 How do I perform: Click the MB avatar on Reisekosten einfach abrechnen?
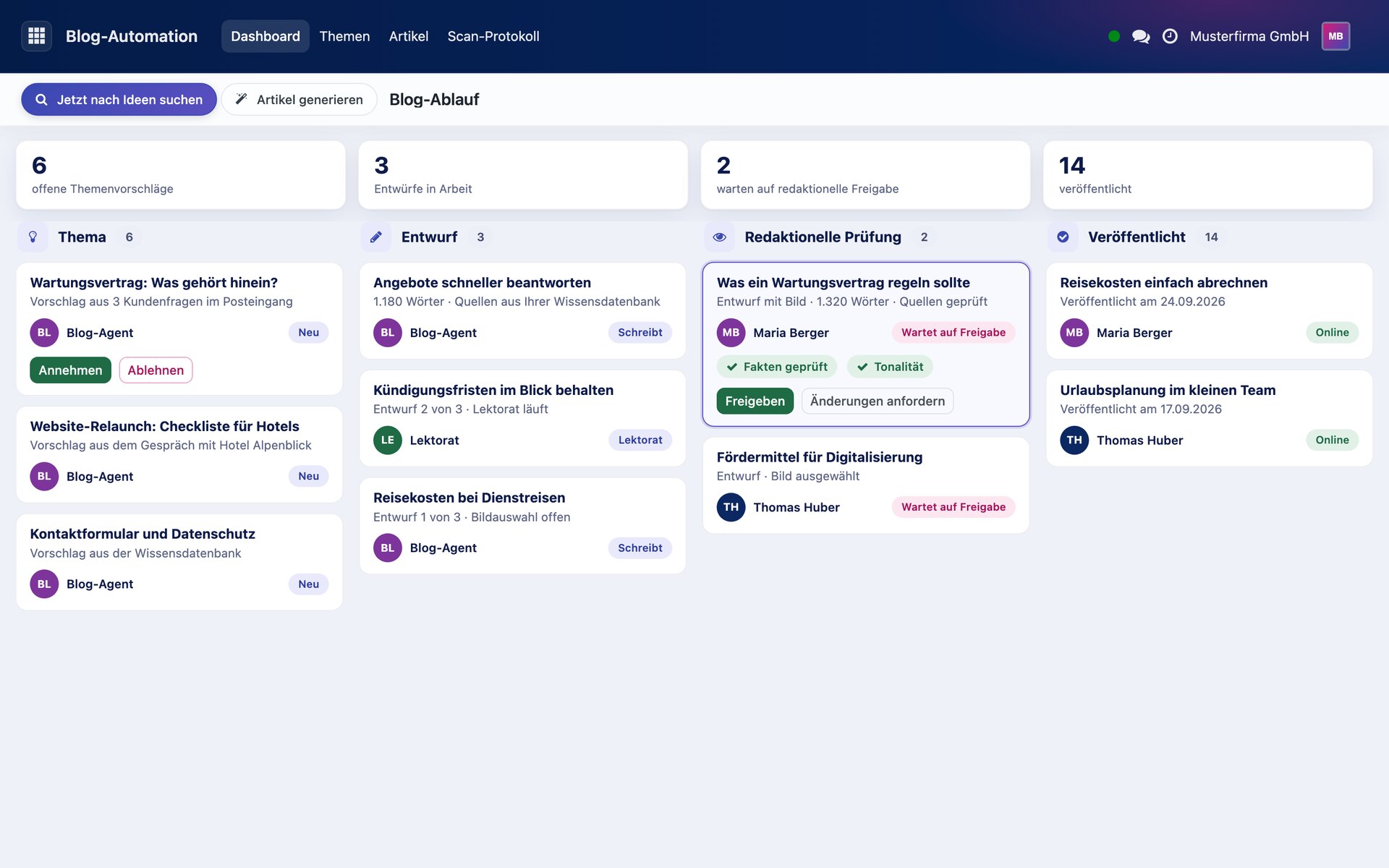1074,333
